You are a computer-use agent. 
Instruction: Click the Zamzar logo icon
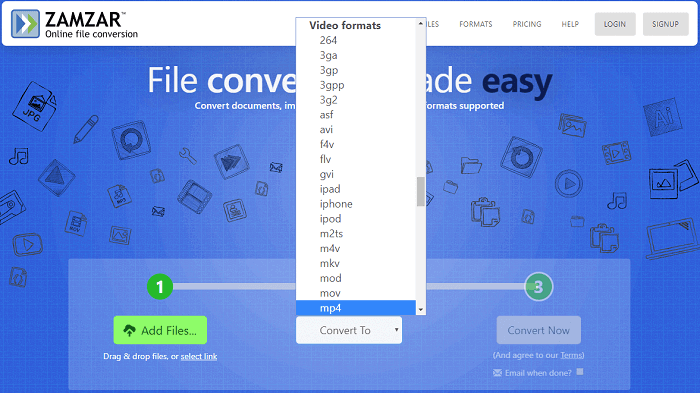(25, 24)
